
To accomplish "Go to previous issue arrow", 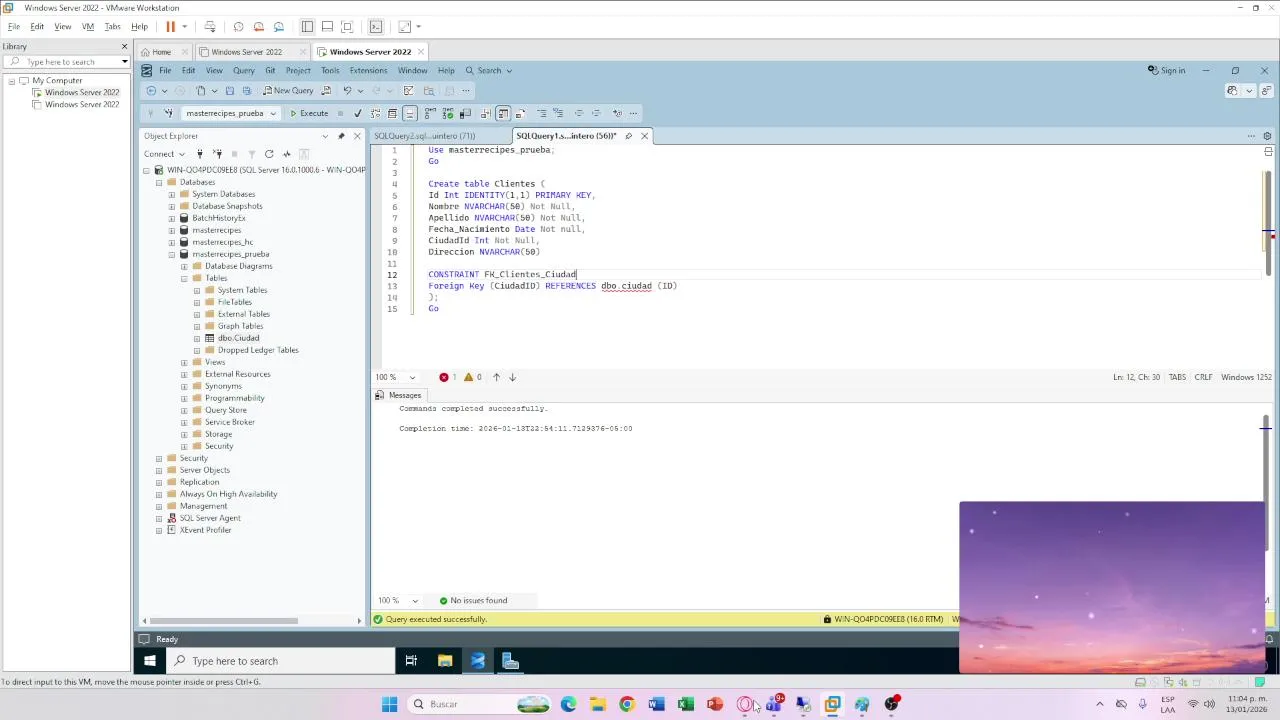I will (x=496, y=377).
